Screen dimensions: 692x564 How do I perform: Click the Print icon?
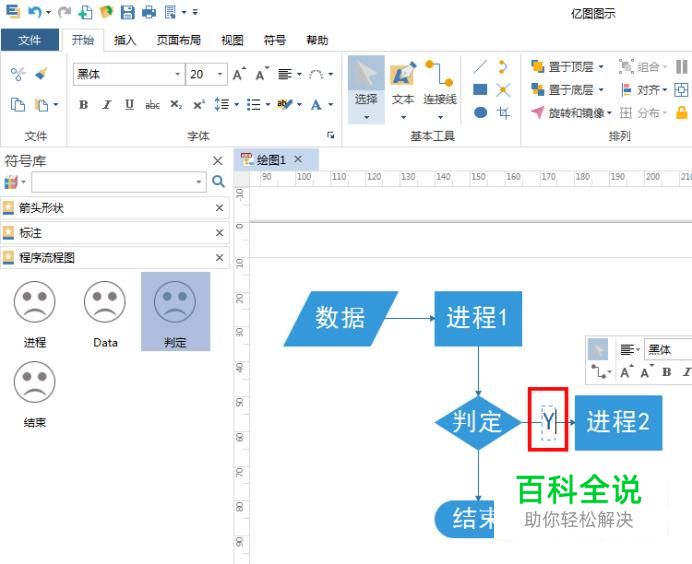click(149, 12)
